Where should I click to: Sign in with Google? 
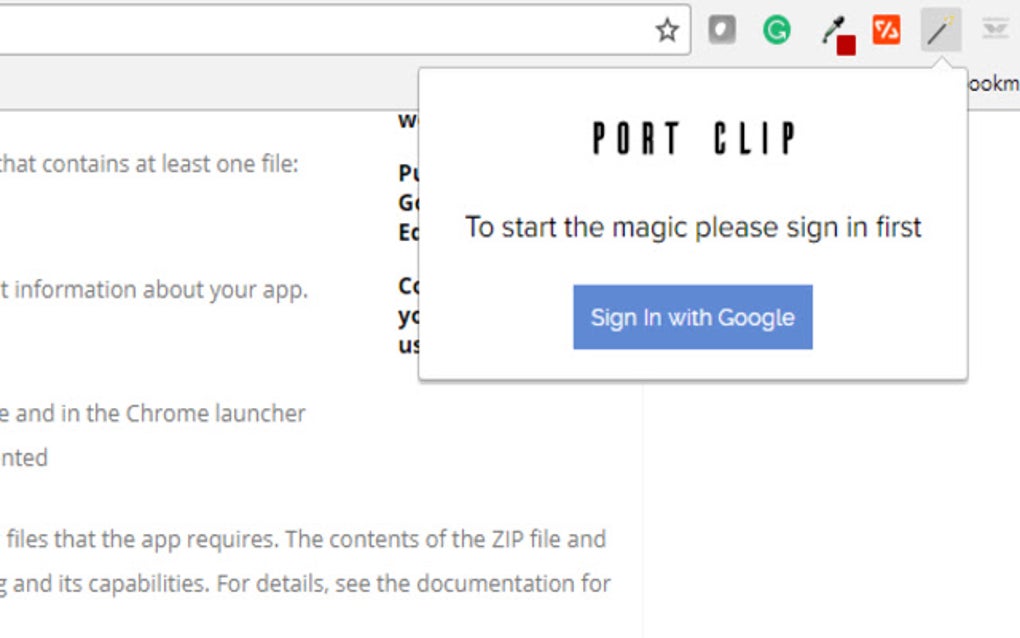tap(692, 317)
